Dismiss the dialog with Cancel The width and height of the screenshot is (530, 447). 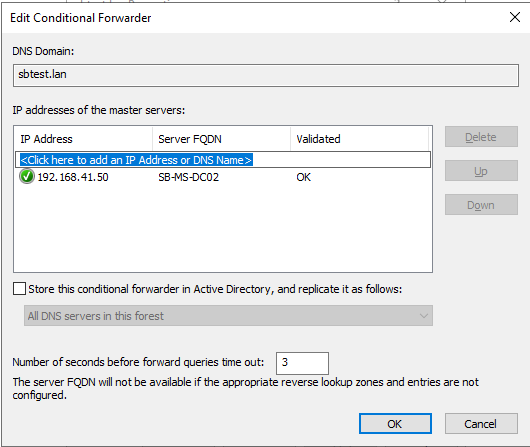click(481, 424)
